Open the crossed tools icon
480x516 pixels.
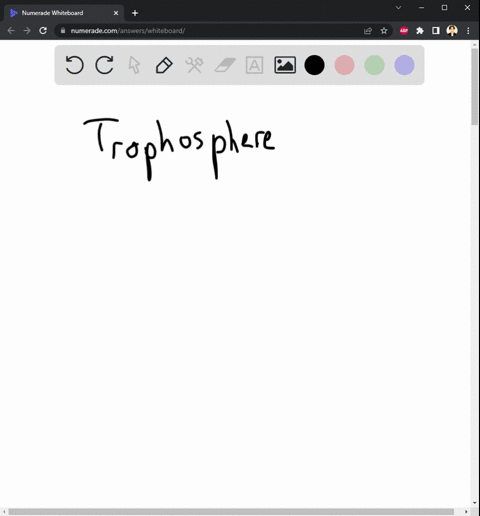pos(194,65)
